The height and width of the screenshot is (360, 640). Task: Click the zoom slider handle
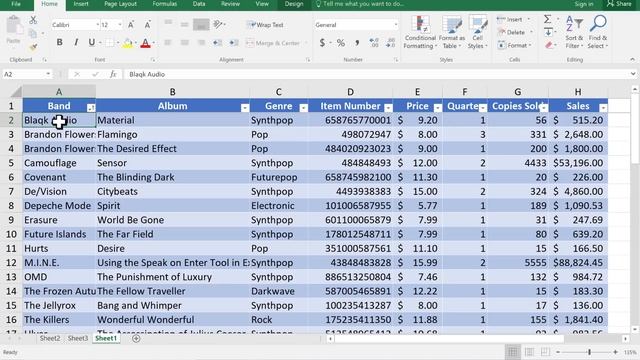[x=589, y=352]
